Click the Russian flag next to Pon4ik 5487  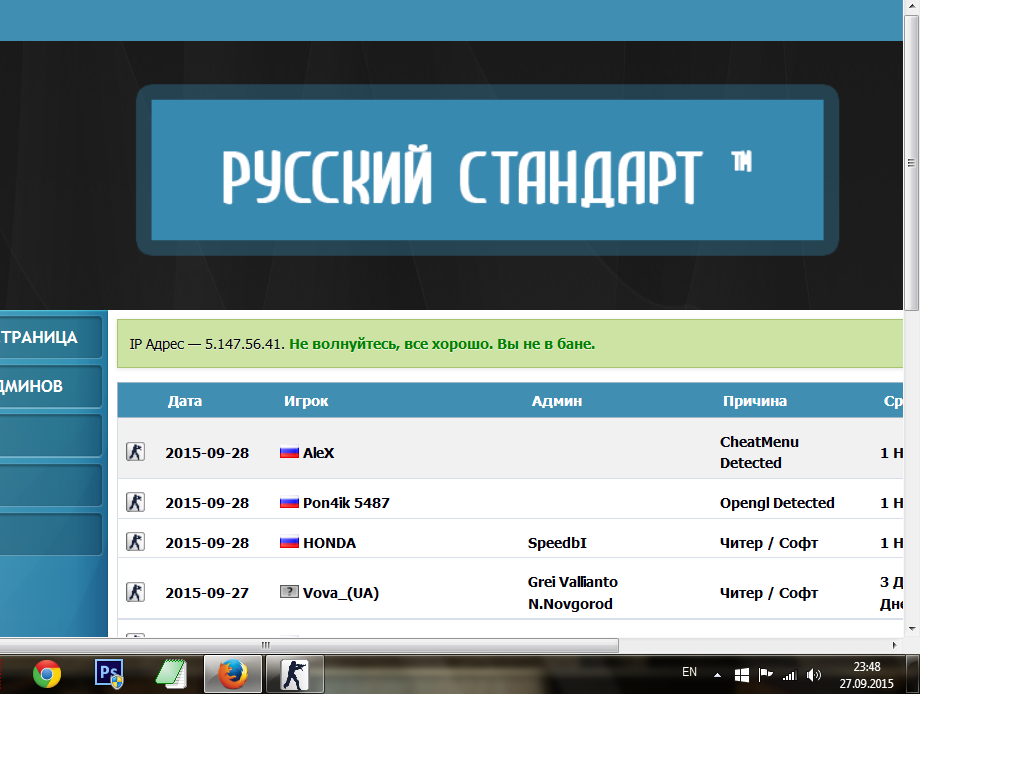point(289,502)
